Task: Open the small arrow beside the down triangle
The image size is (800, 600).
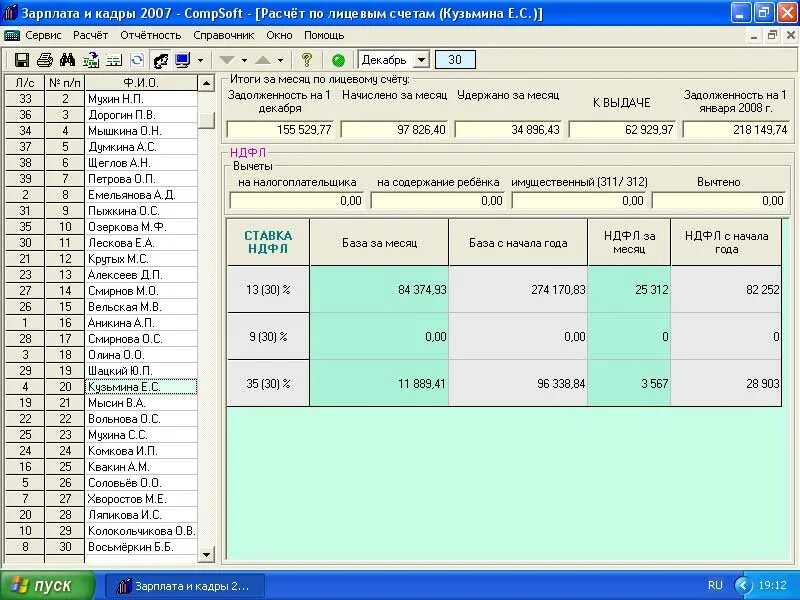Action: pos(244,60)
